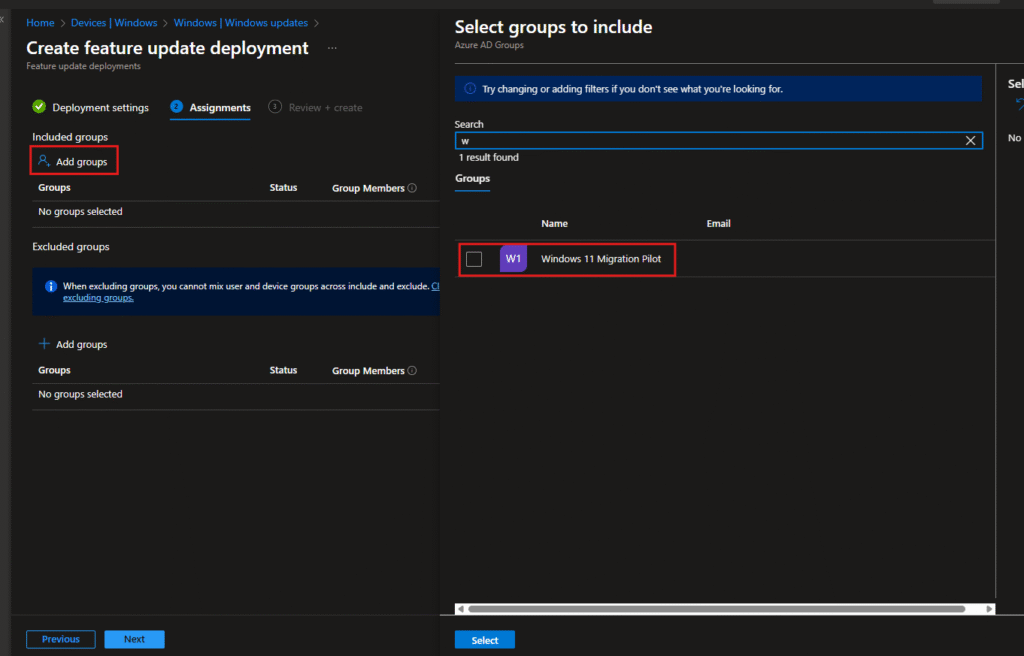Check the Windows 11 Migration Pilot checkbox
The image size is (1024, 656).
[x=474, y=259]
